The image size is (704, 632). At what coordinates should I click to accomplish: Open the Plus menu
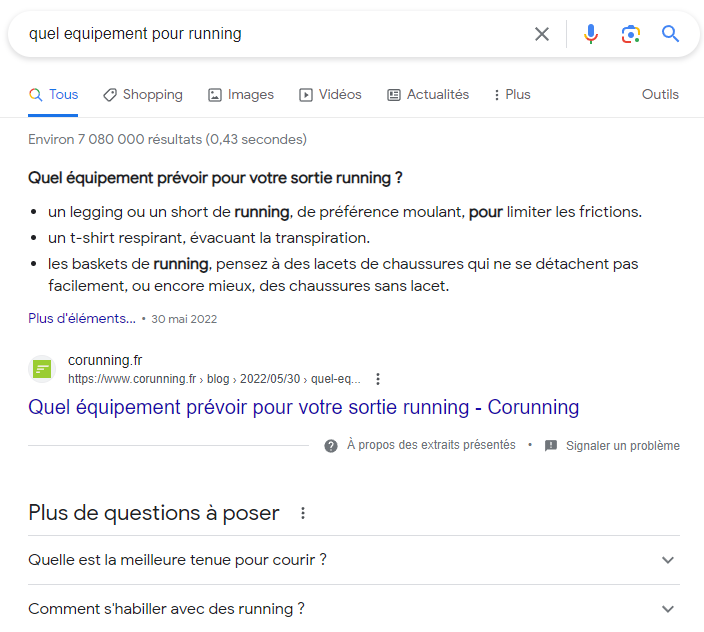click(512, 95)
